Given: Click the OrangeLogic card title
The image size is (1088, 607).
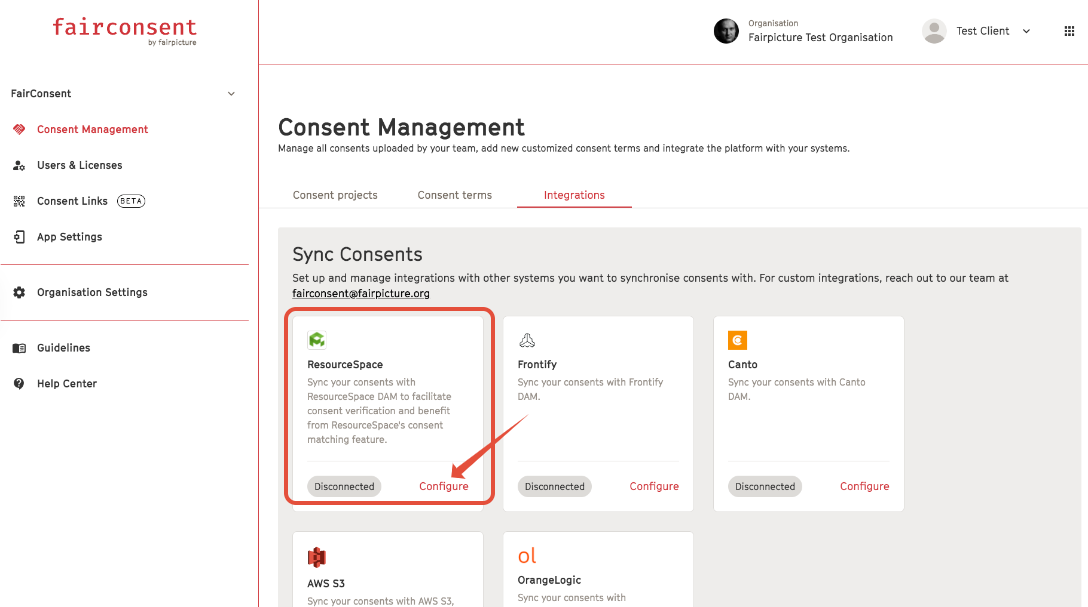Looking at the screenshot, I should [x=550, y=580].
